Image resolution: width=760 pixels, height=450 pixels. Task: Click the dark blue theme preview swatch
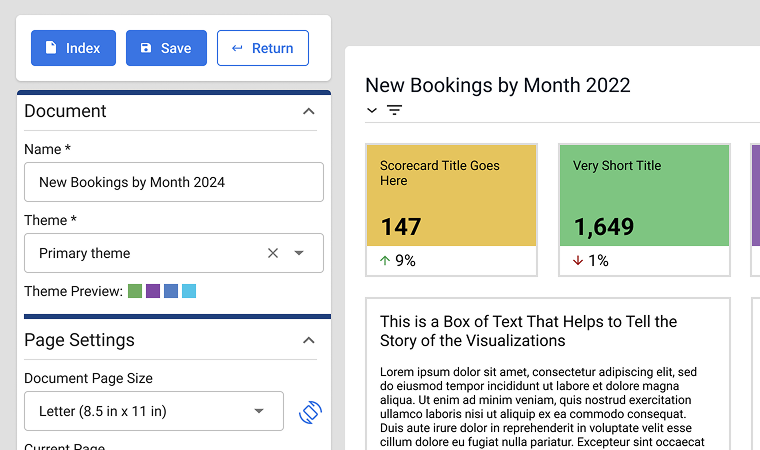171,291
